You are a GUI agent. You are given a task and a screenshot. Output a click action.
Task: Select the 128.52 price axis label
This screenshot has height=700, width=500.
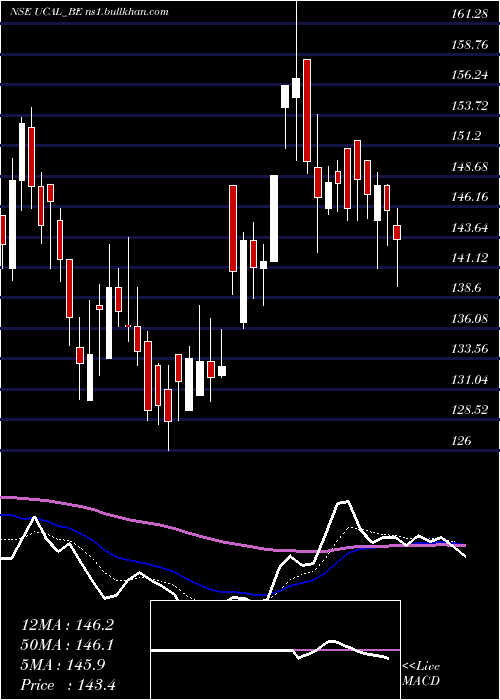[x=470, y=410]
